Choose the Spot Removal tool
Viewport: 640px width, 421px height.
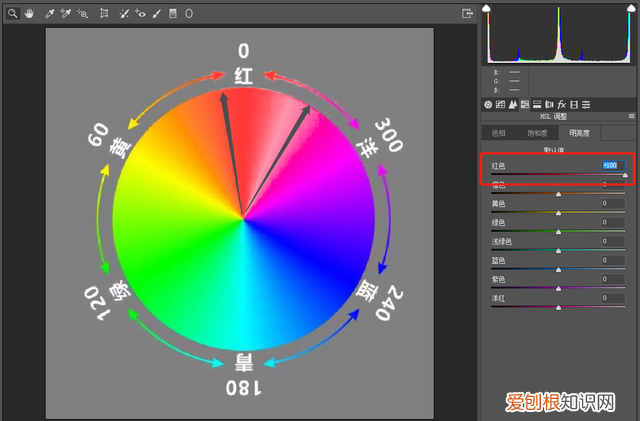[x=124, y=14]
